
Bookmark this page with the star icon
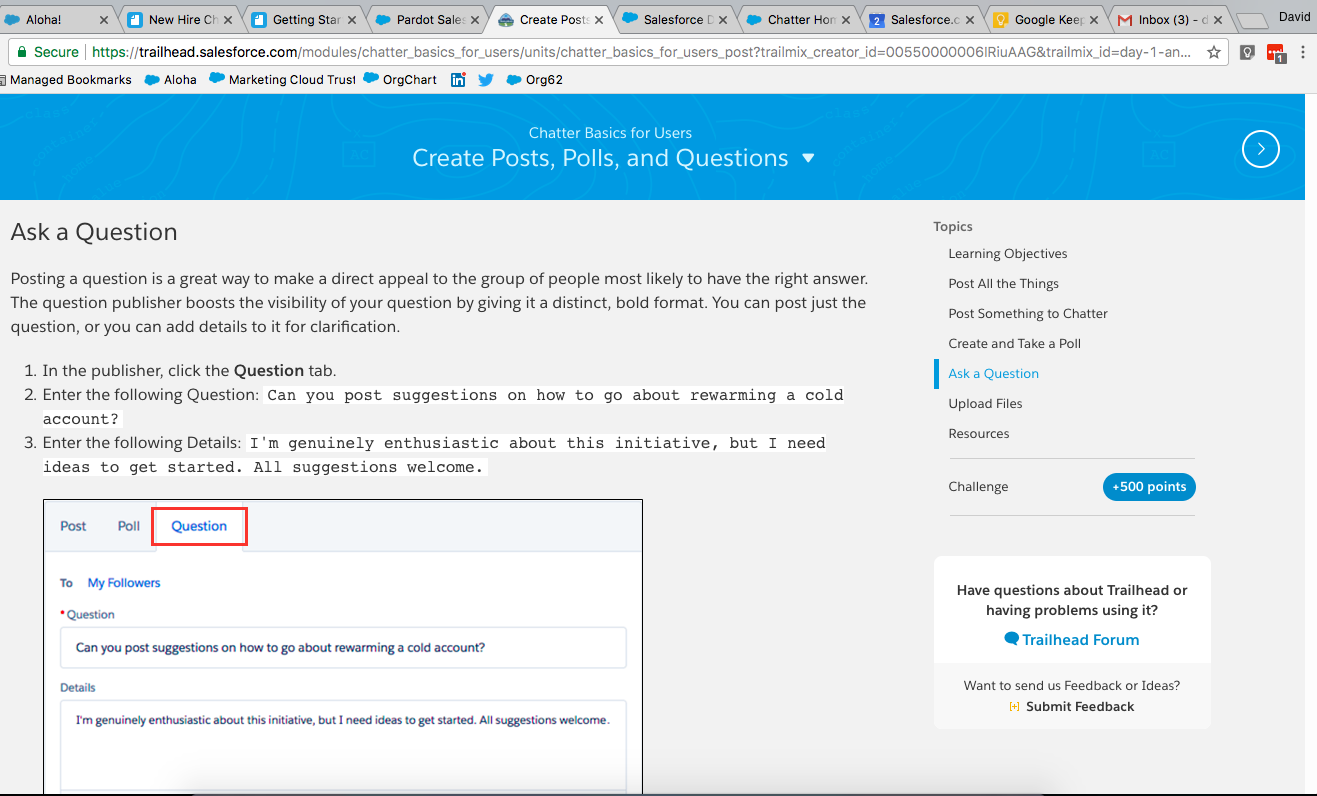coord(1213,52)
